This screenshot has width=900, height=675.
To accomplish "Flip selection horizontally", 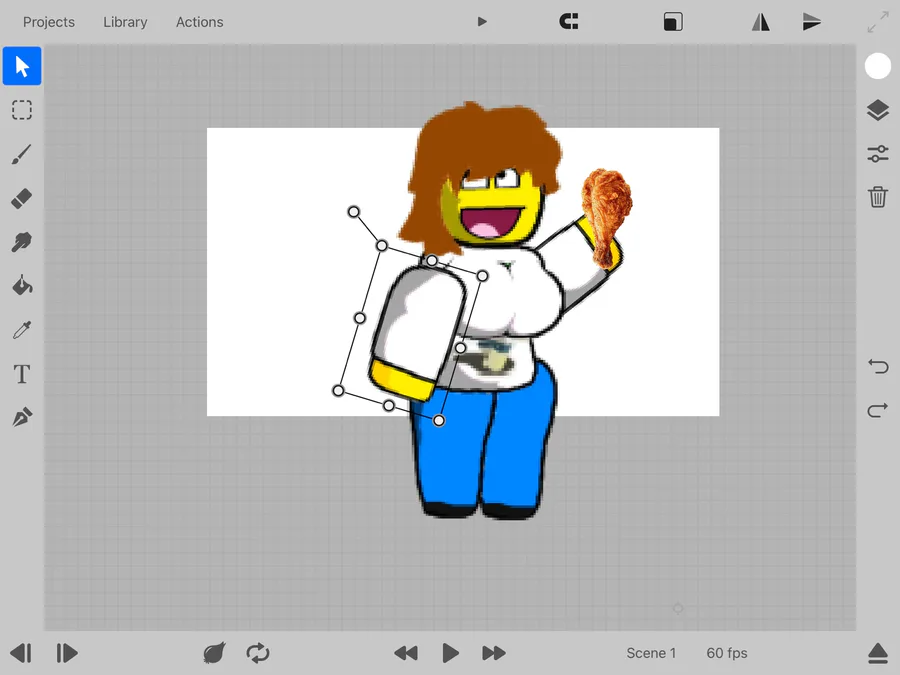I will (761, 22).
